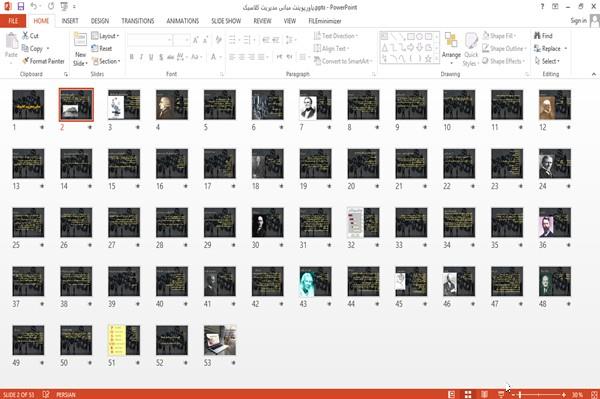Toggle Italic formatting
This screenshot has height=399, width=600.
[141, 57]
